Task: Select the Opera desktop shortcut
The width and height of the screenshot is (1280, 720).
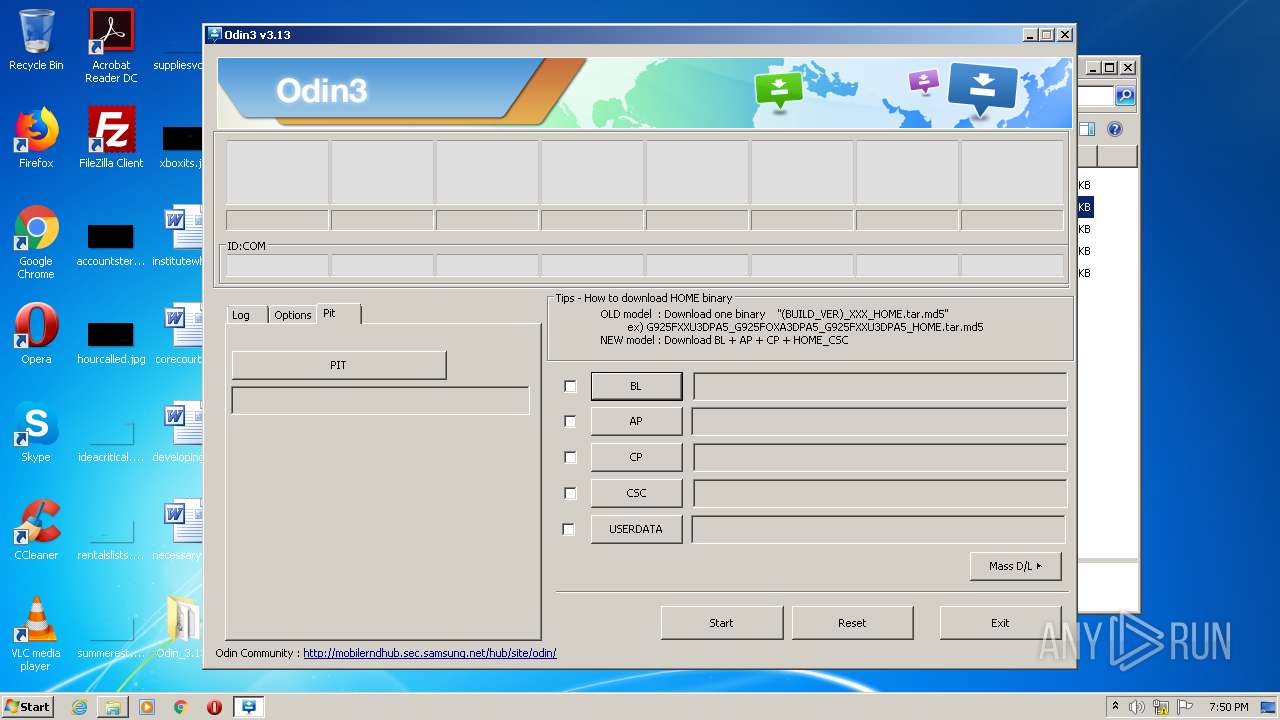Action: [x=36, y=334]
